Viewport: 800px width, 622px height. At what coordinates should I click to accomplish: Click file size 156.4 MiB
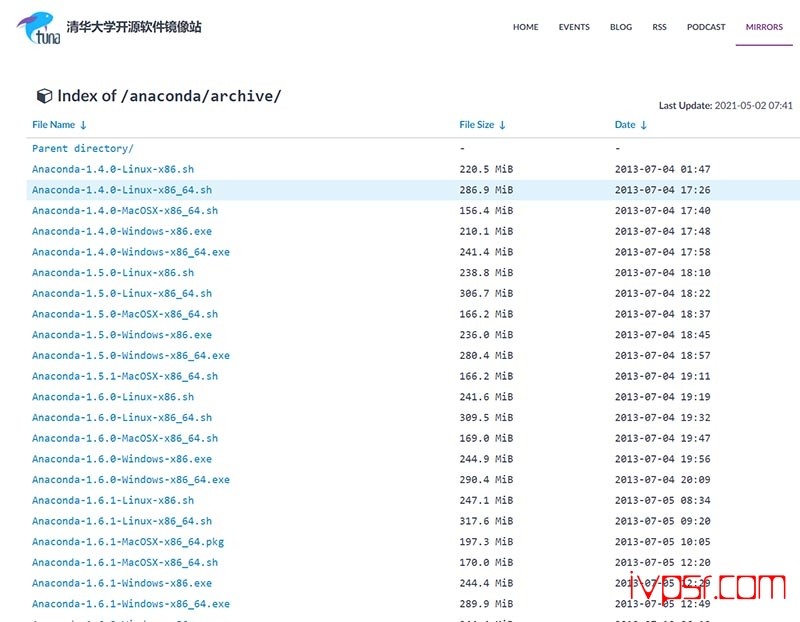(x=486, y=211)
